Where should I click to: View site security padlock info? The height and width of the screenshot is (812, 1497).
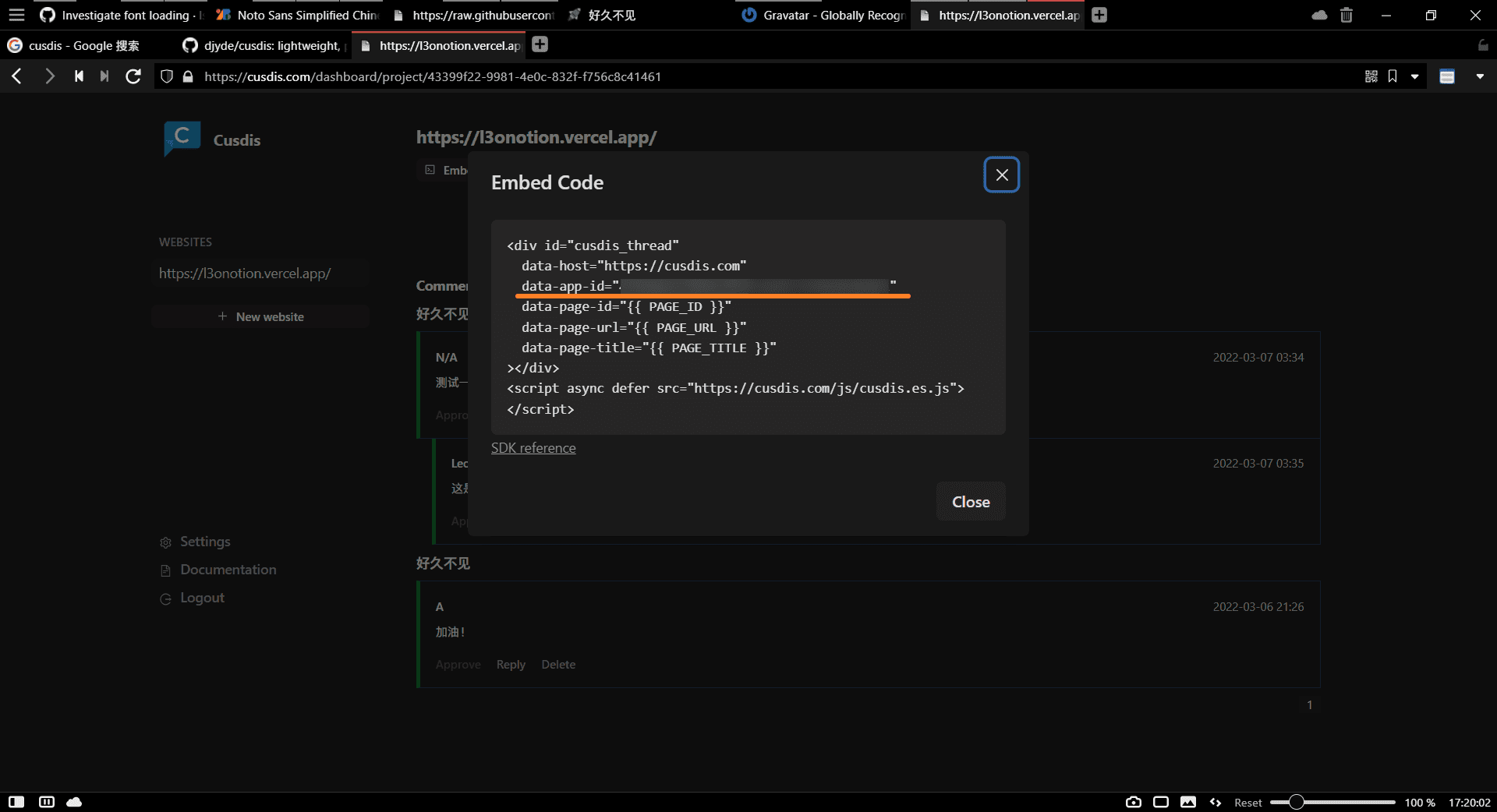pyautogui.click(x=188, y=76)
